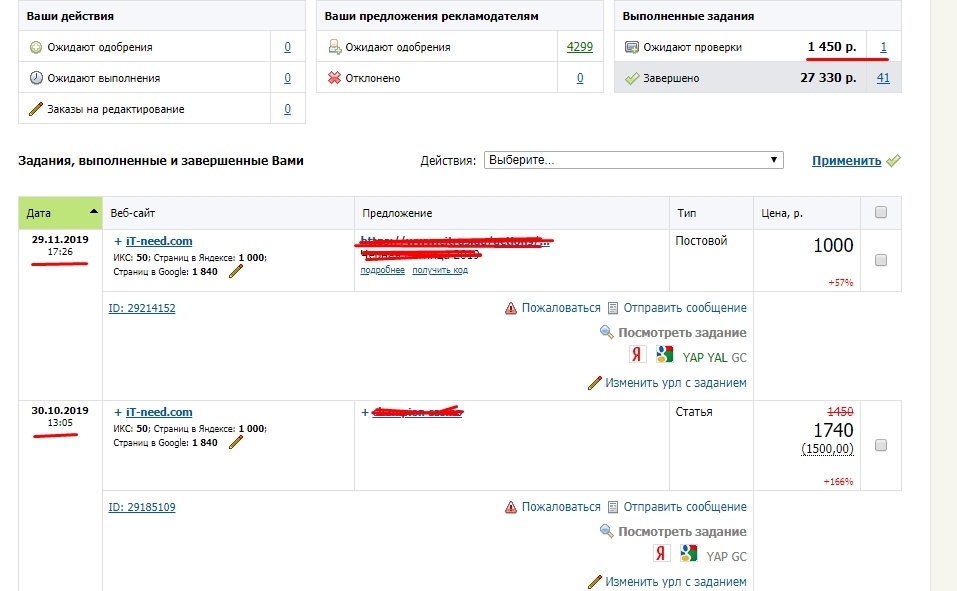Expand iT-need.com plus in first row

click(118, 241)
